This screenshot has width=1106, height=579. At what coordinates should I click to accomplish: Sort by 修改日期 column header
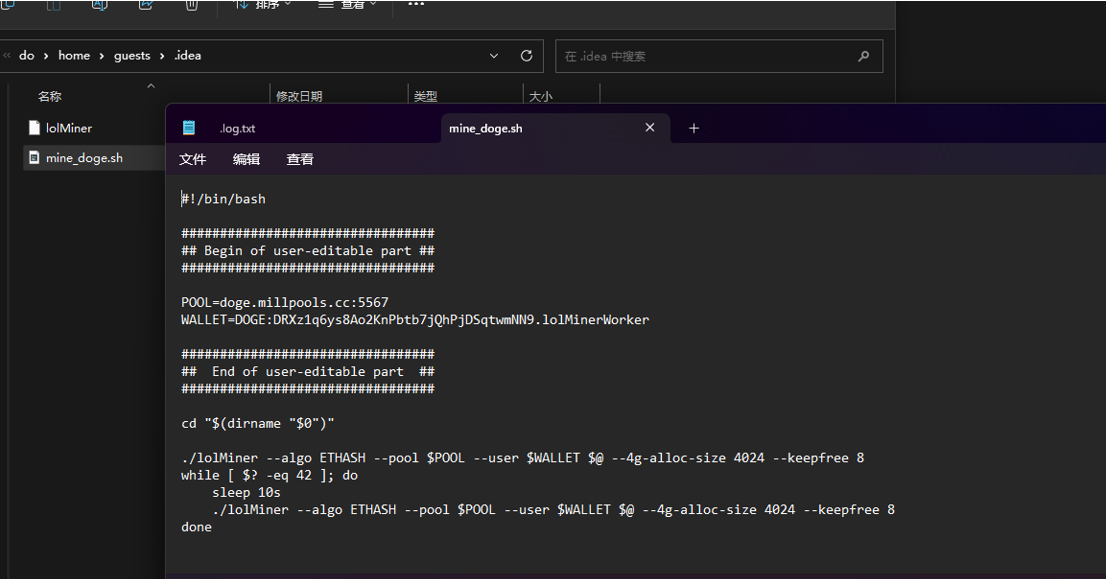point(299,97)
